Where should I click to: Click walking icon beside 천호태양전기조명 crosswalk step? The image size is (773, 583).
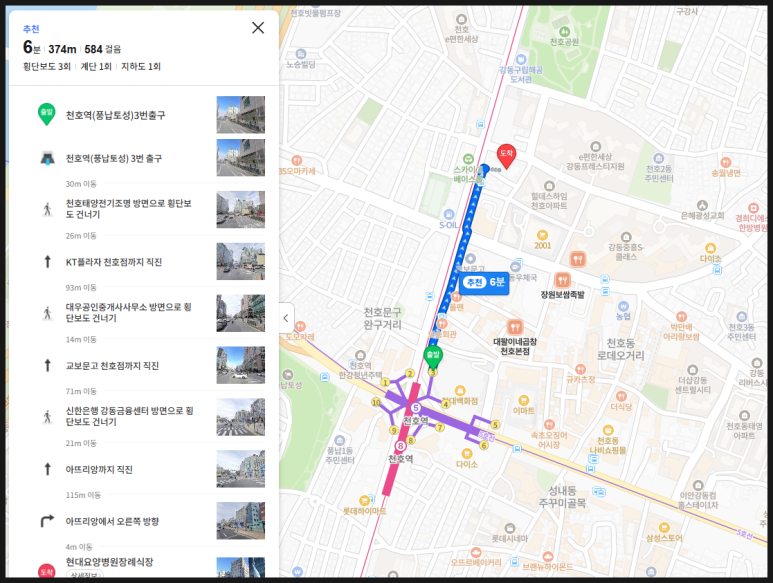click(47, 209)
